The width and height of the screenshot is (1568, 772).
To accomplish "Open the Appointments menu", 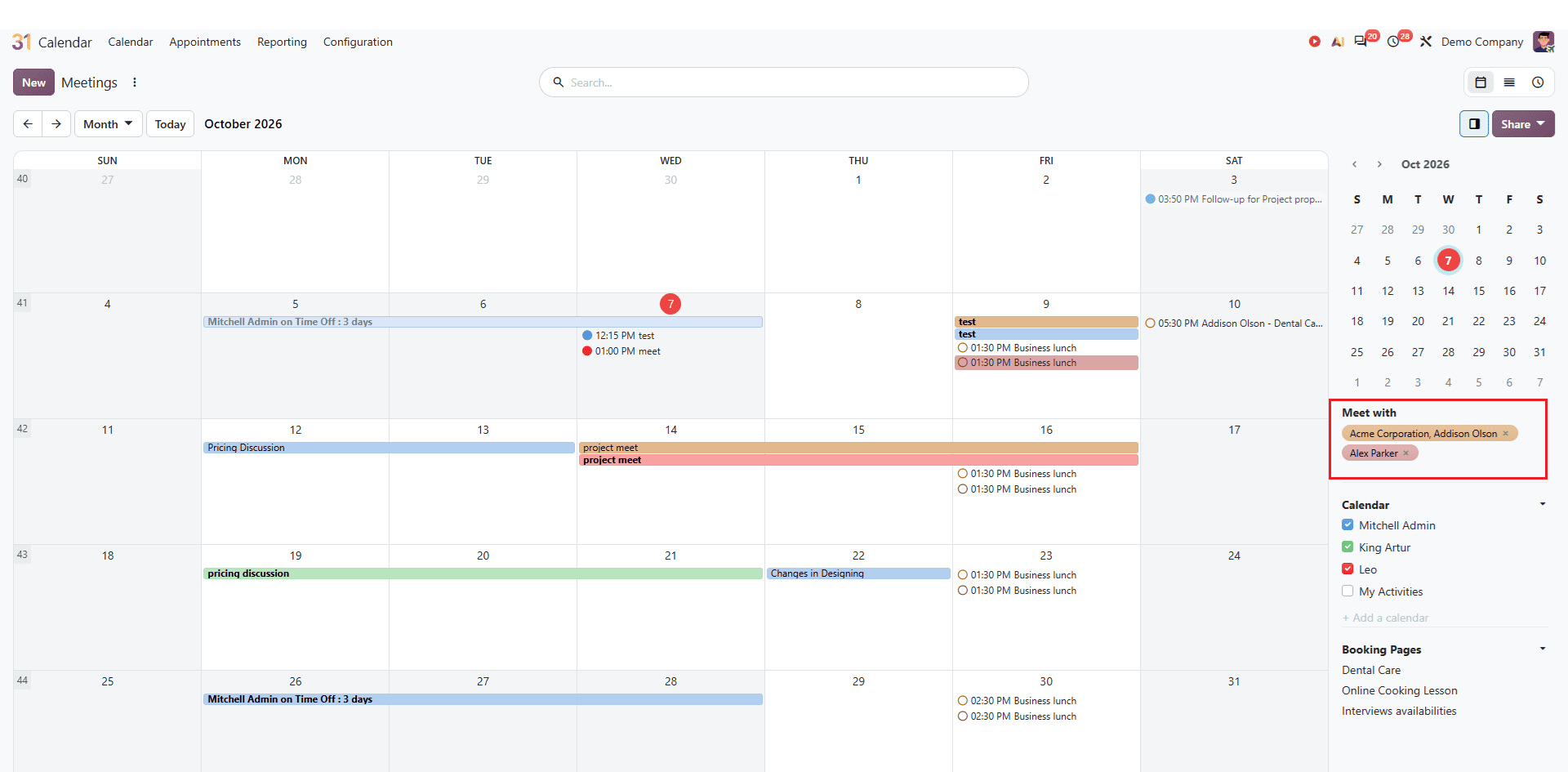I will [205, 42].
